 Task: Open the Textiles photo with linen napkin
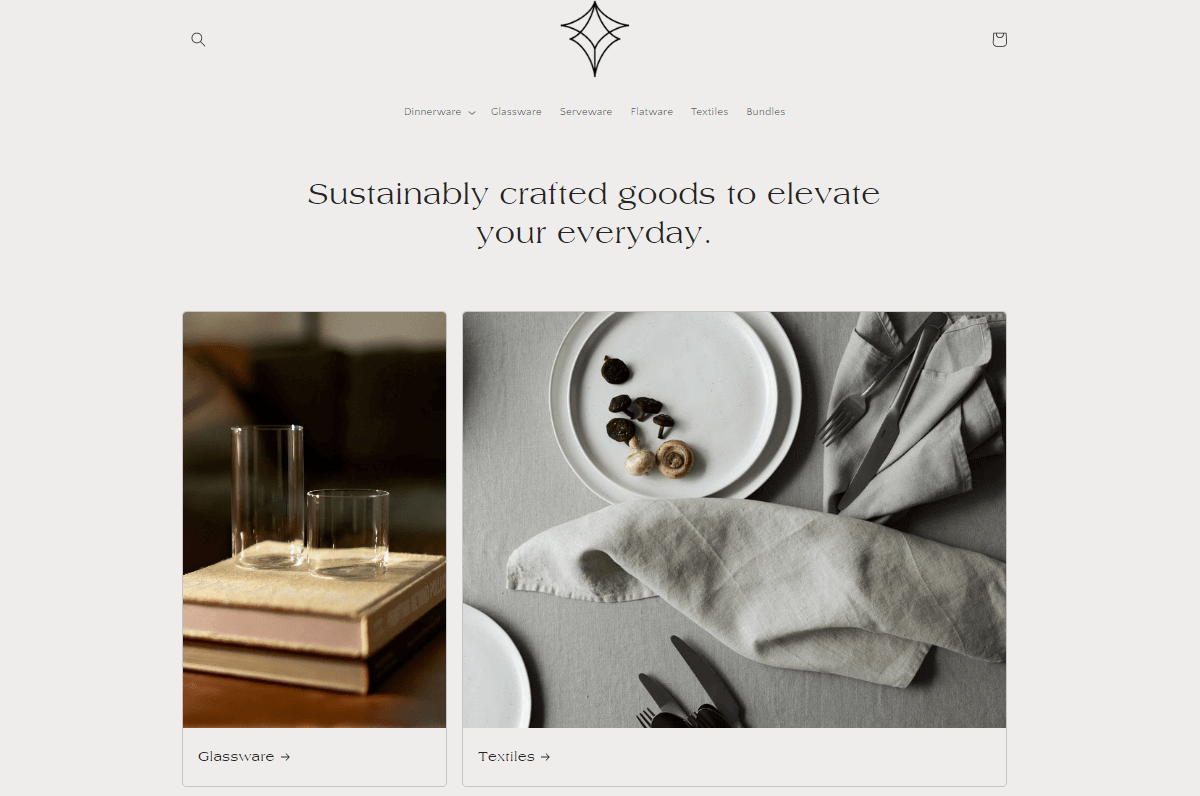pos(734,520)
